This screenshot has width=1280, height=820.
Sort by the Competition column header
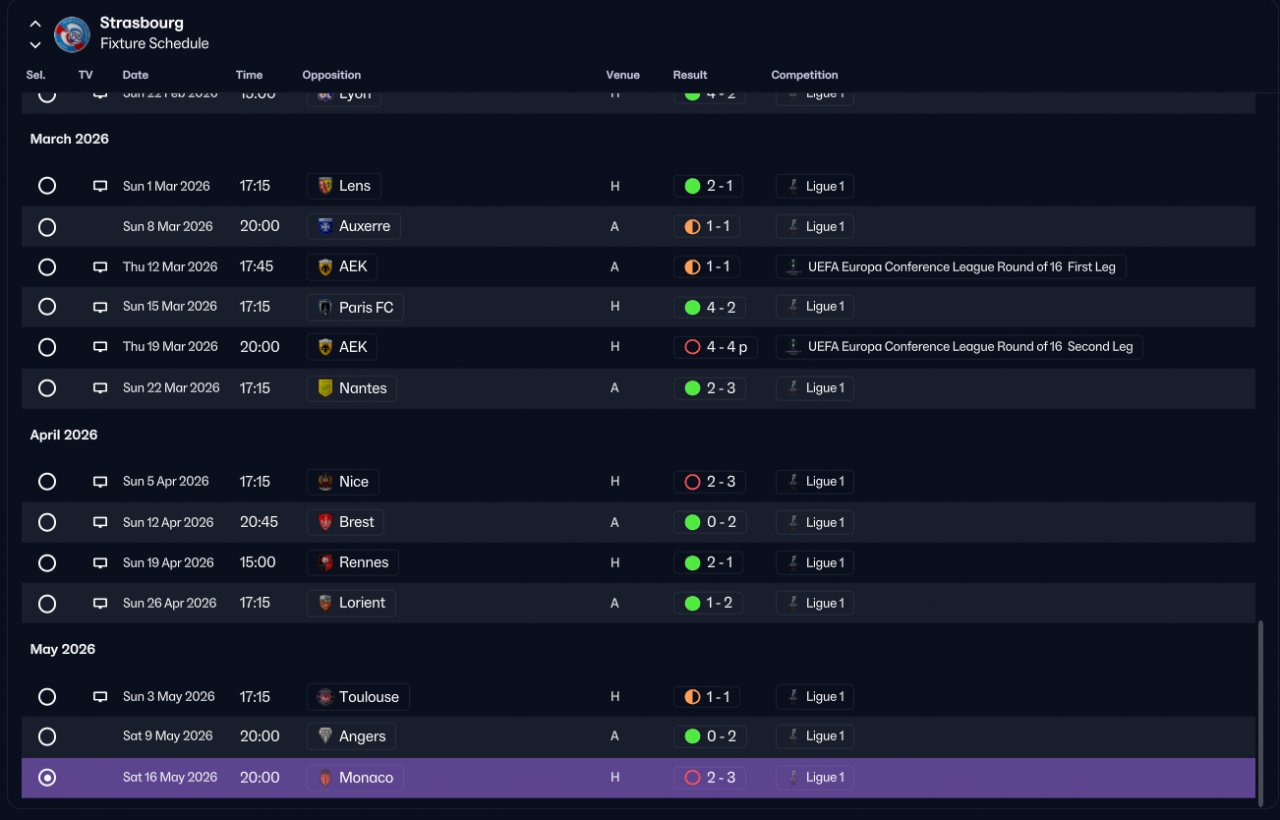(x=804, y=75)
